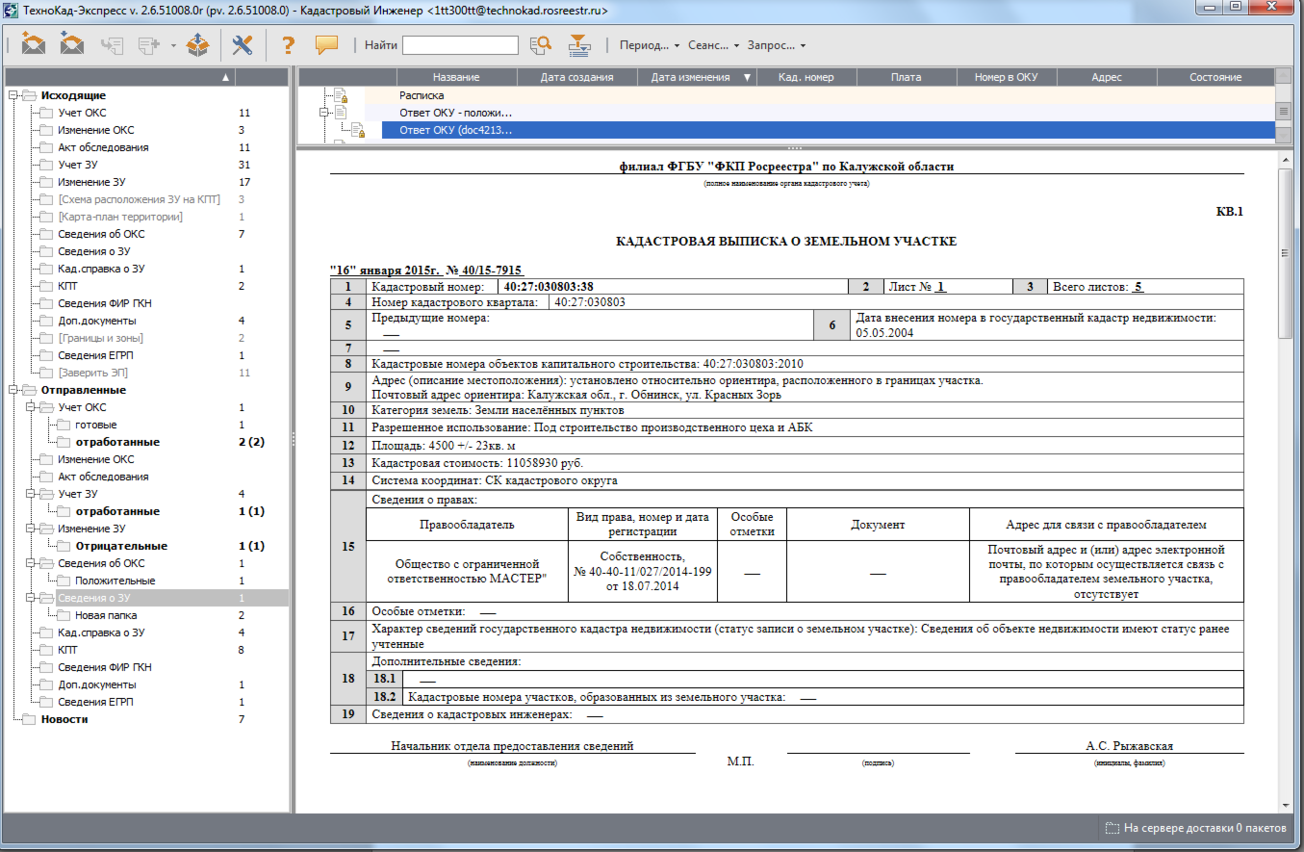The width and height of the screenshot is (1304, 852).
Task: Open the greyed [Границы и зоны] folder
Action: tap(100, 338)
